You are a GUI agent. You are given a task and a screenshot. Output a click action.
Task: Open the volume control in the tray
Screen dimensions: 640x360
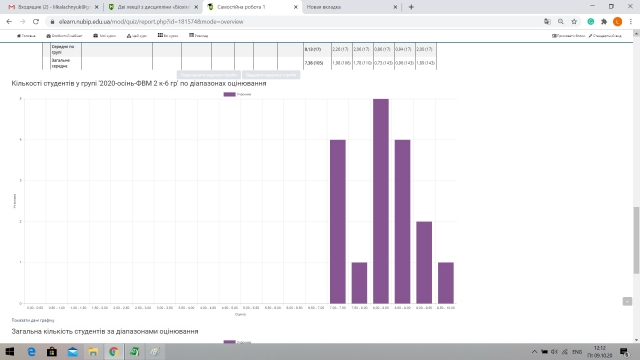click(x=554, y=351)
